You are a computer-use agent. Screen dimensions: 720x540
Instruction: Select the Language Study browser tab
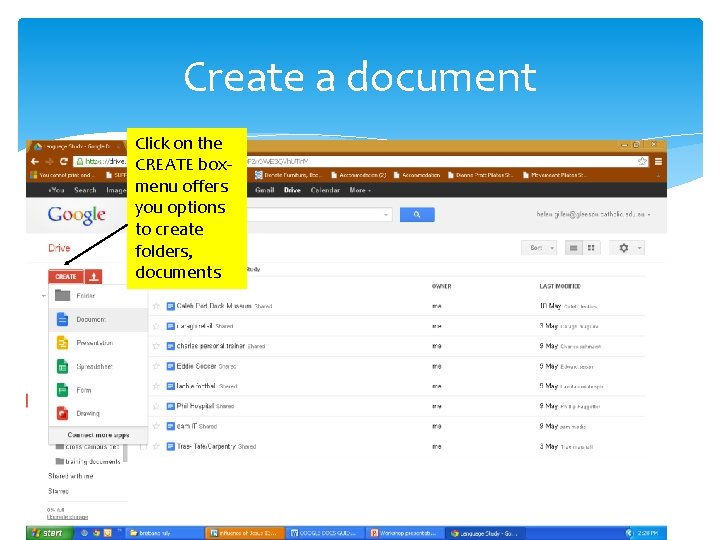76,146
